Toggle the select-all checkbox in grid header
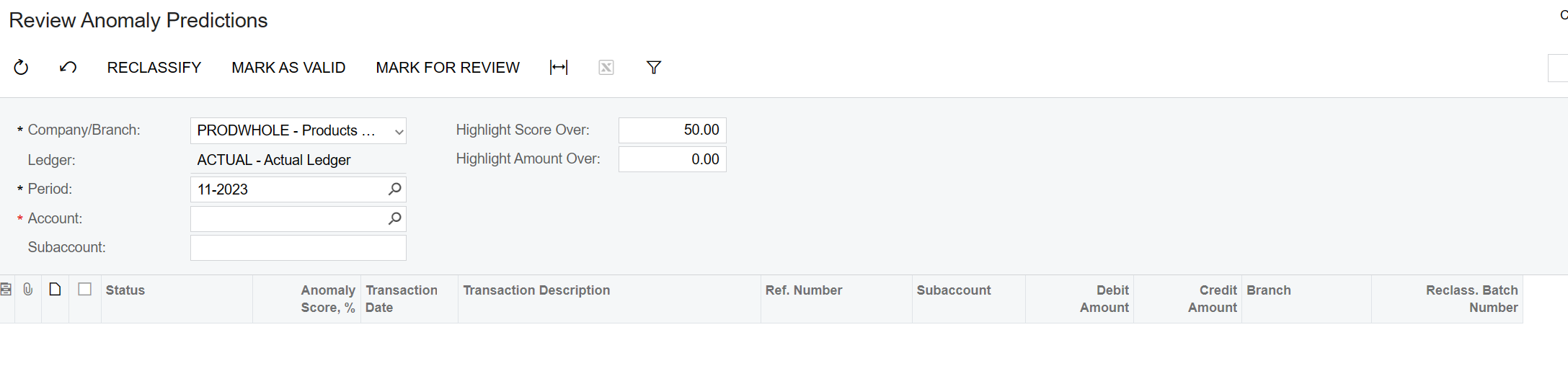 point(85,289)
